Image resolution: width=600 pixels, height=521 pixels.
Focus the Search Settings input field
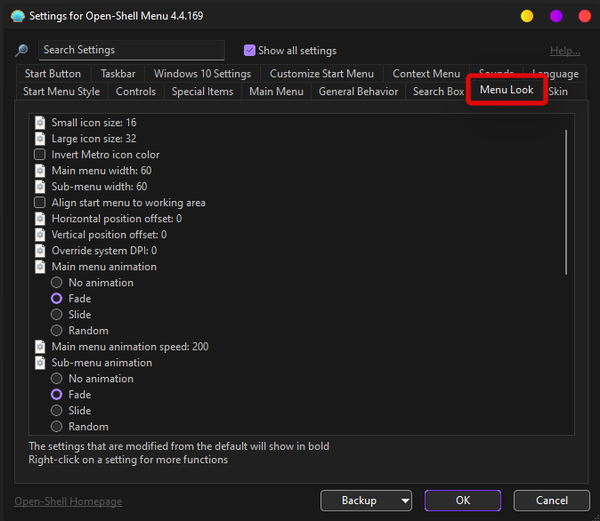click(x=131, y=50)
